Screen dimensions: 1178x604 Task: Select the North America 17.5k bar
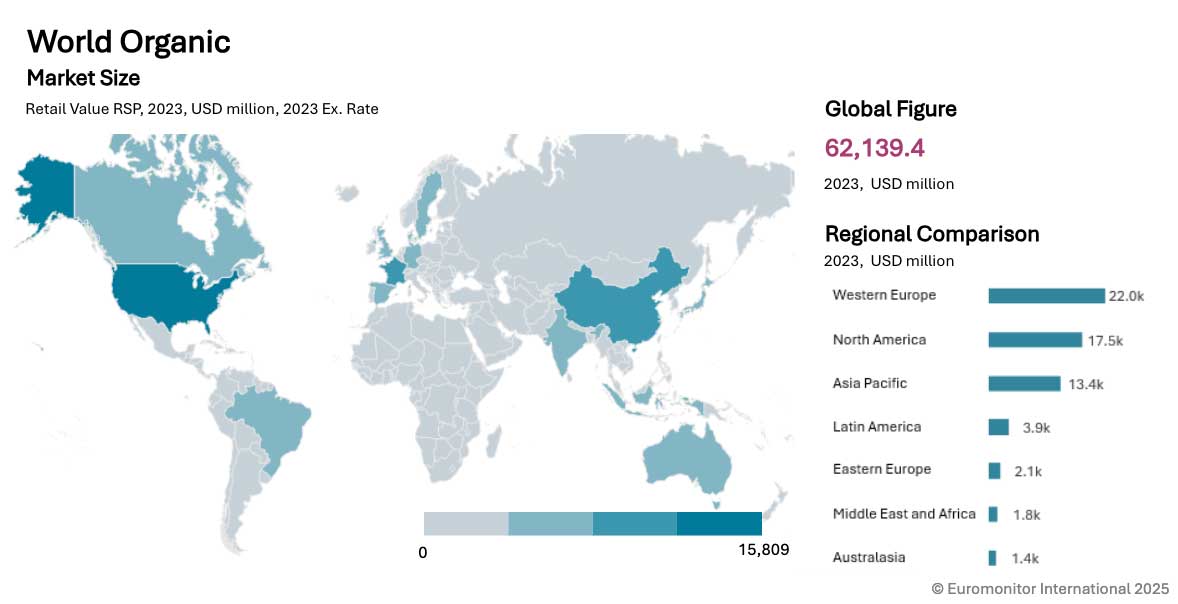tap(1035, 340)
